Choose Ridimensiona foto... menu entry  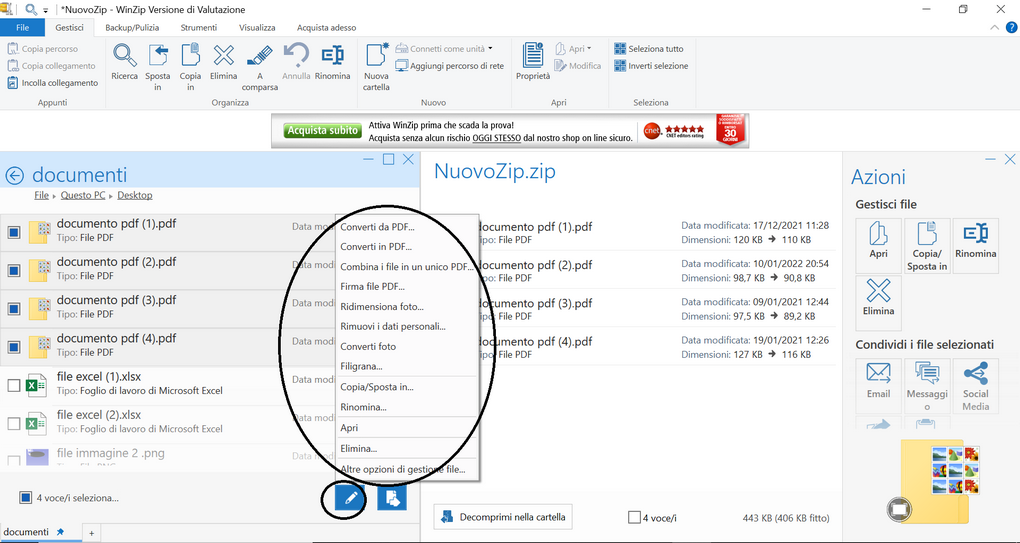tap(407, 307)
